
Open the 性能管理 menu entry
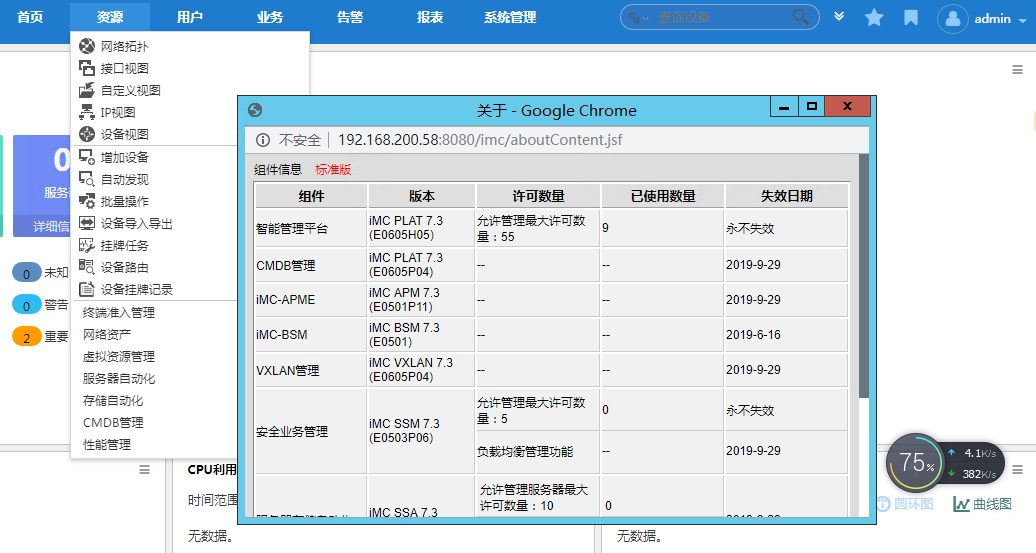click(107, 444)
